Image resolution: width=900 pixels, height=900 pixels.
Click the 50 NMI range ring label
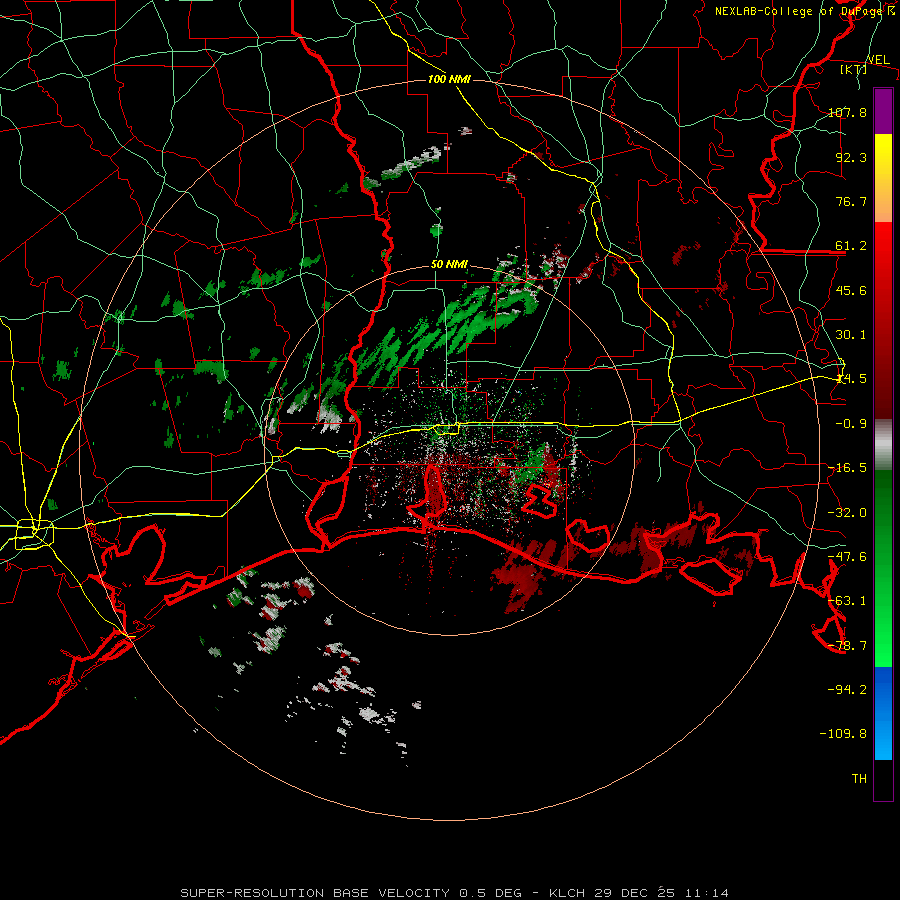(x=449, y=264)
